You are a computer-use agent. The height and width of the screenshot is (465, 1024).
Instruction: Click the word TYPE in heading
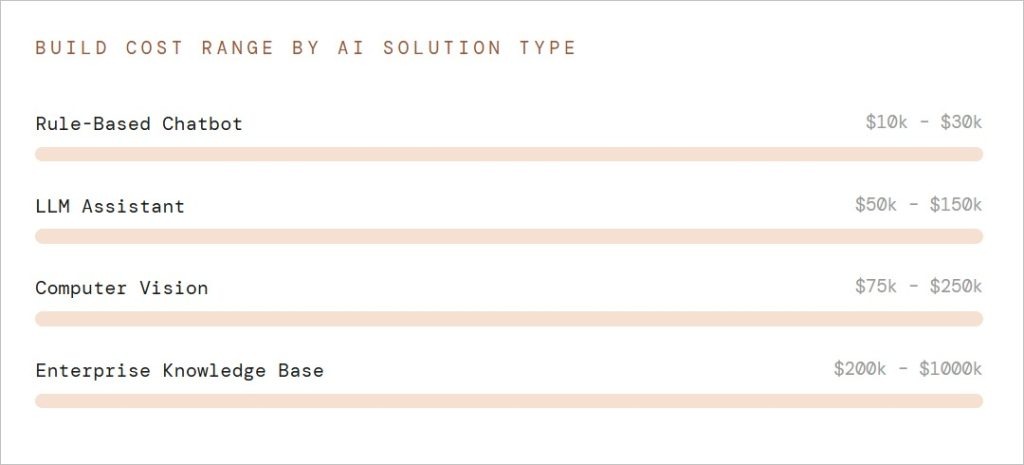548,47
